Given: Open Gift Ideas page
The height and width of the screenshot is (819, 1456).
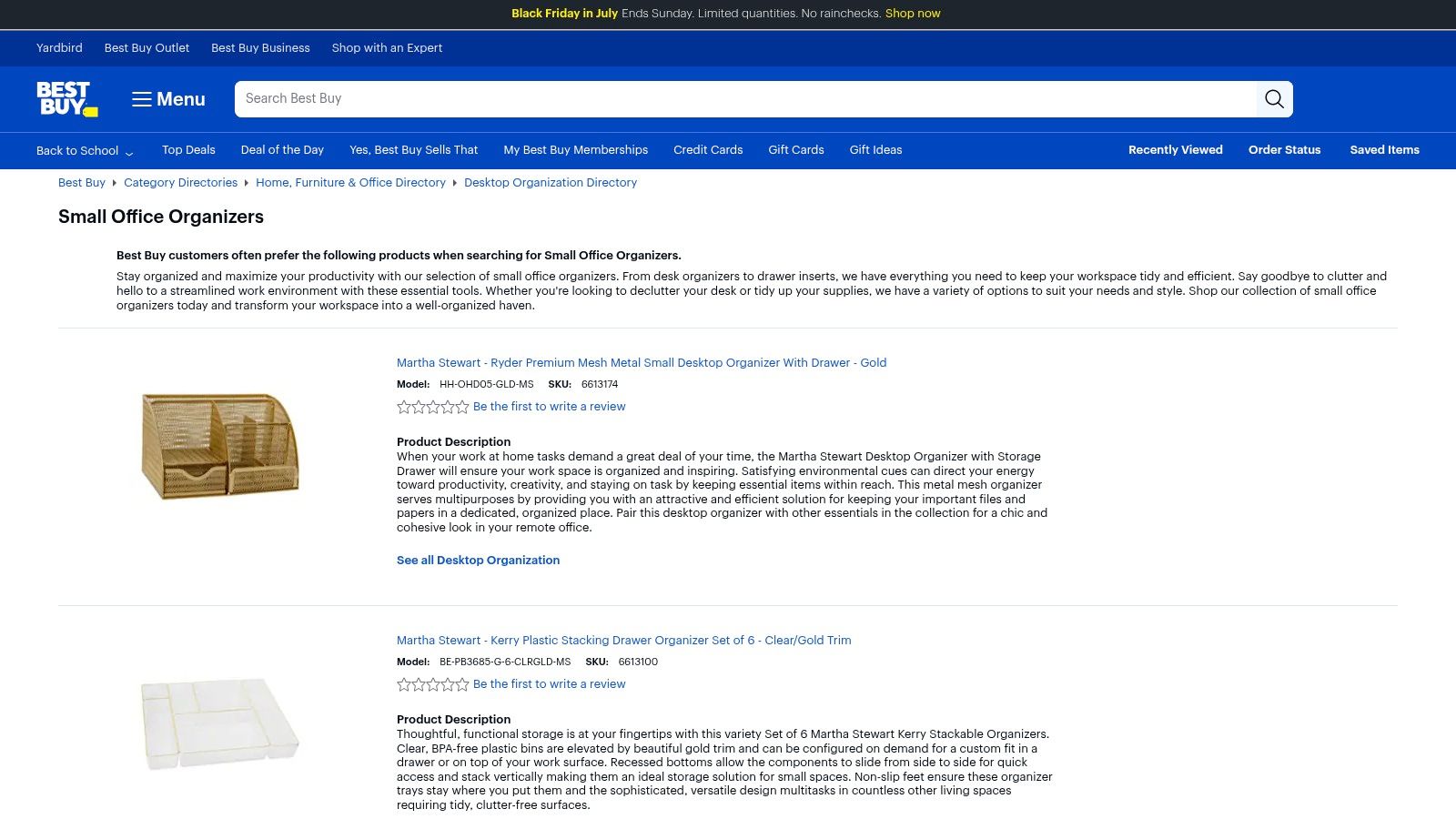Looking at the screenshot, I should [875, 150].
